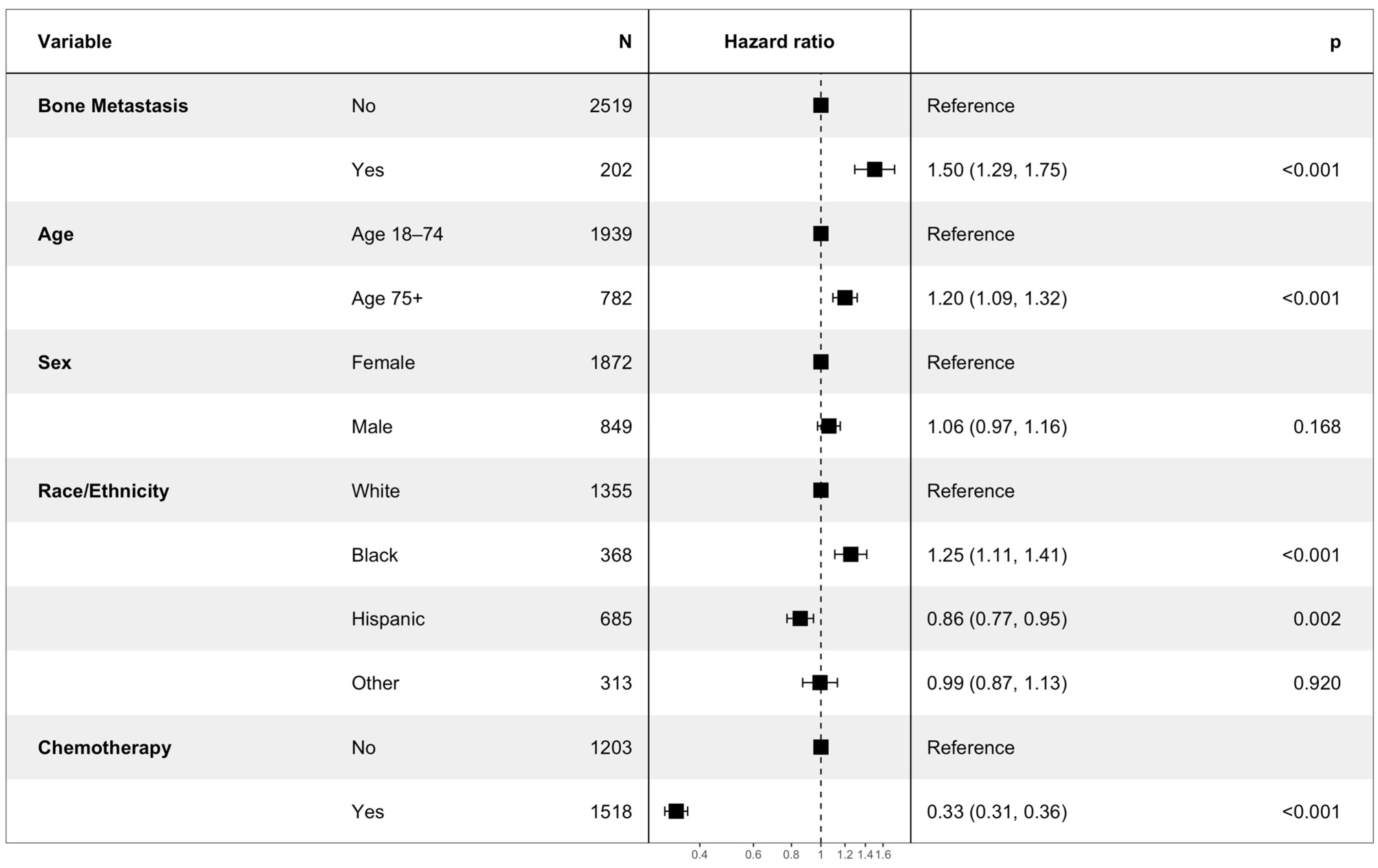Select the Chemotherapy variable label
The image size is (1378, 868).
click(104, 747)
